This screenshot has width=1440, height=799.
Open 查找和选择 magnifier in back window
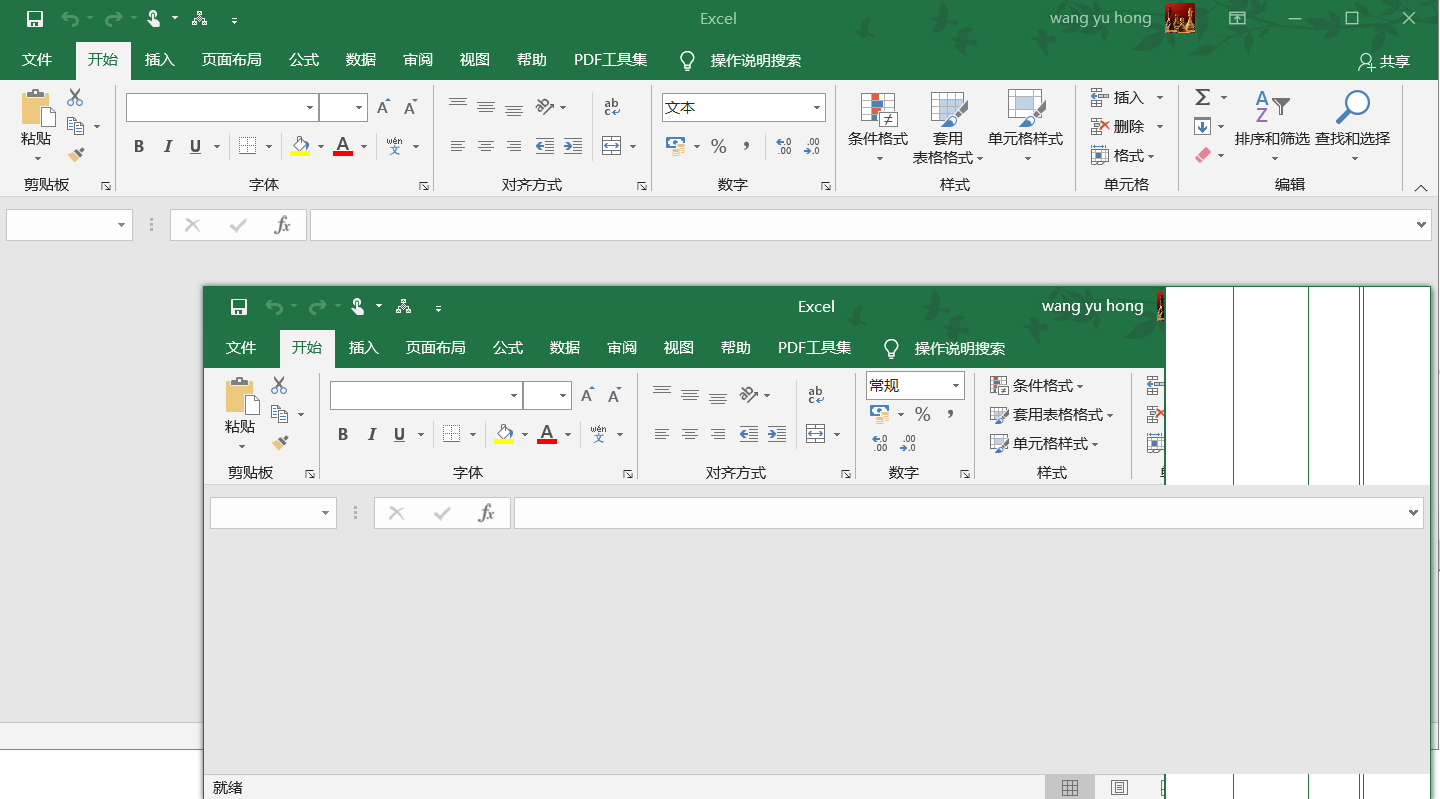(x=1353, y=126)
